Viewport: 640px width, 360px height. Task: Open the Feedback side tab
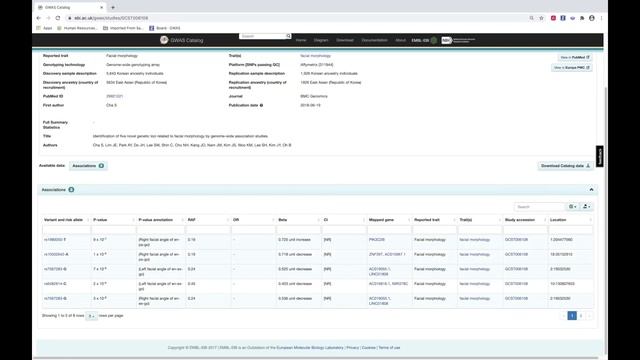click(599, 156)
